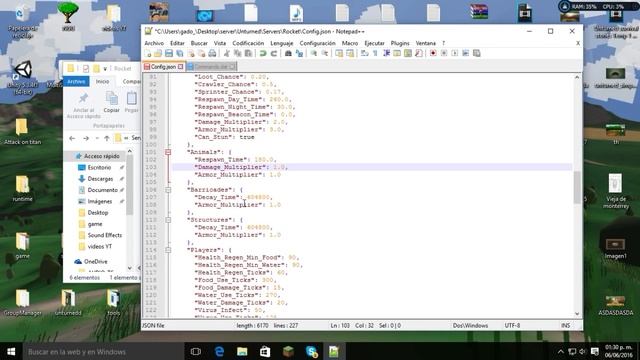This screenshot has width=640, height=360.
Task: Click the Cortana search box
Action: pos(104,351)
